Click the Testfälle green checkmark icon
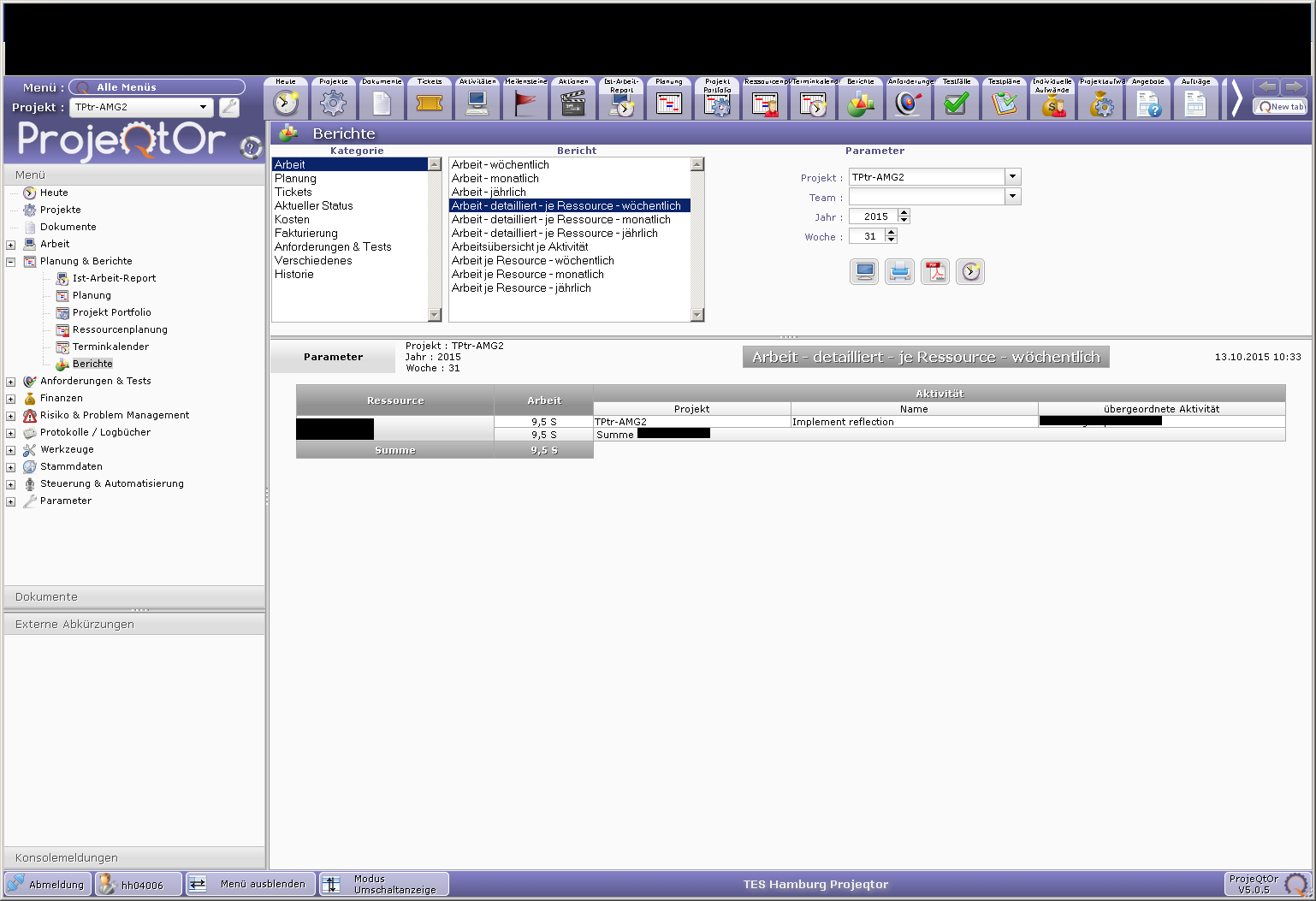Image resolution: width=1316 pixels, height=901 pixels. click(x=956, y=103)
